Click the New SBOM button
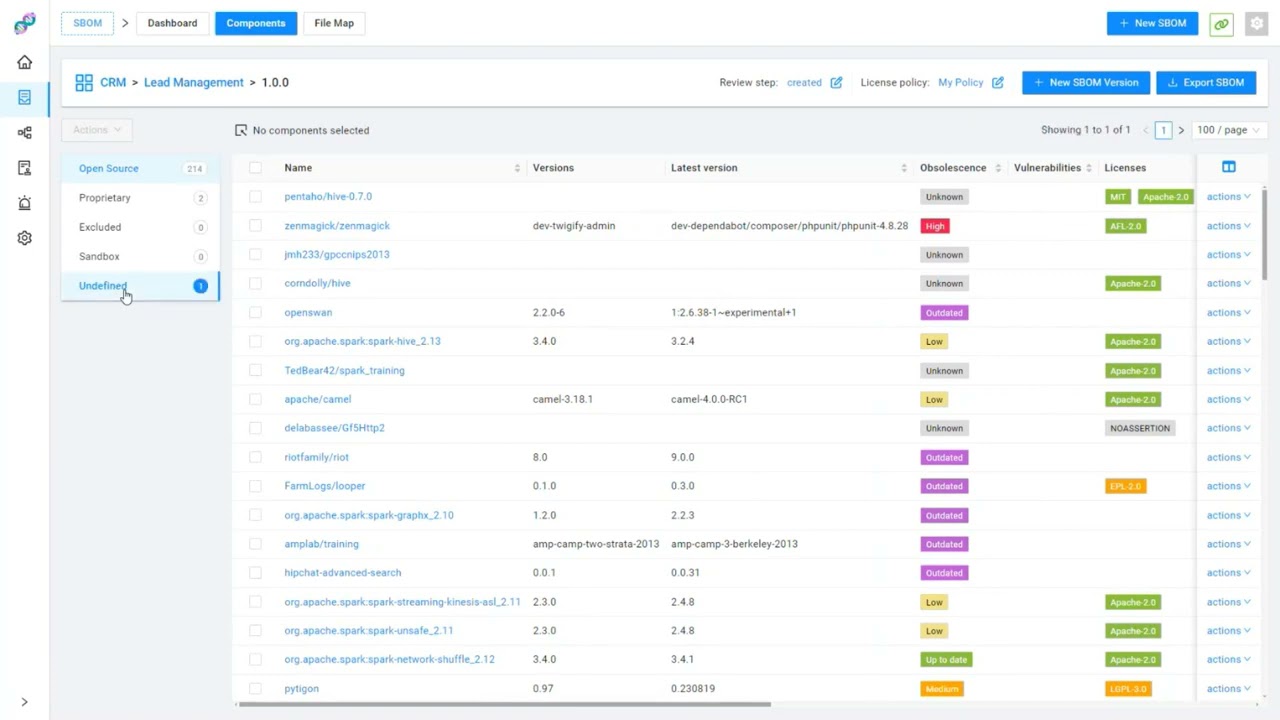1280x720 pixels. [1152, 23]
